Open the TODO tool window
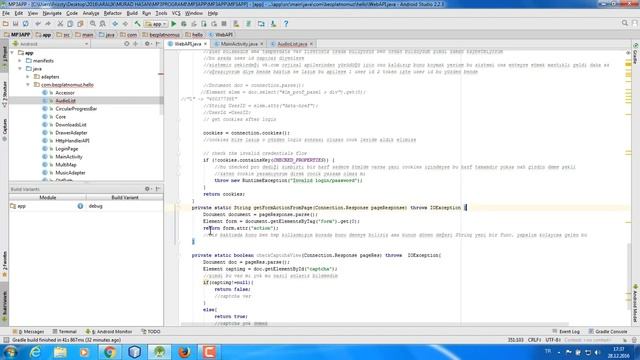 (151, 331)
